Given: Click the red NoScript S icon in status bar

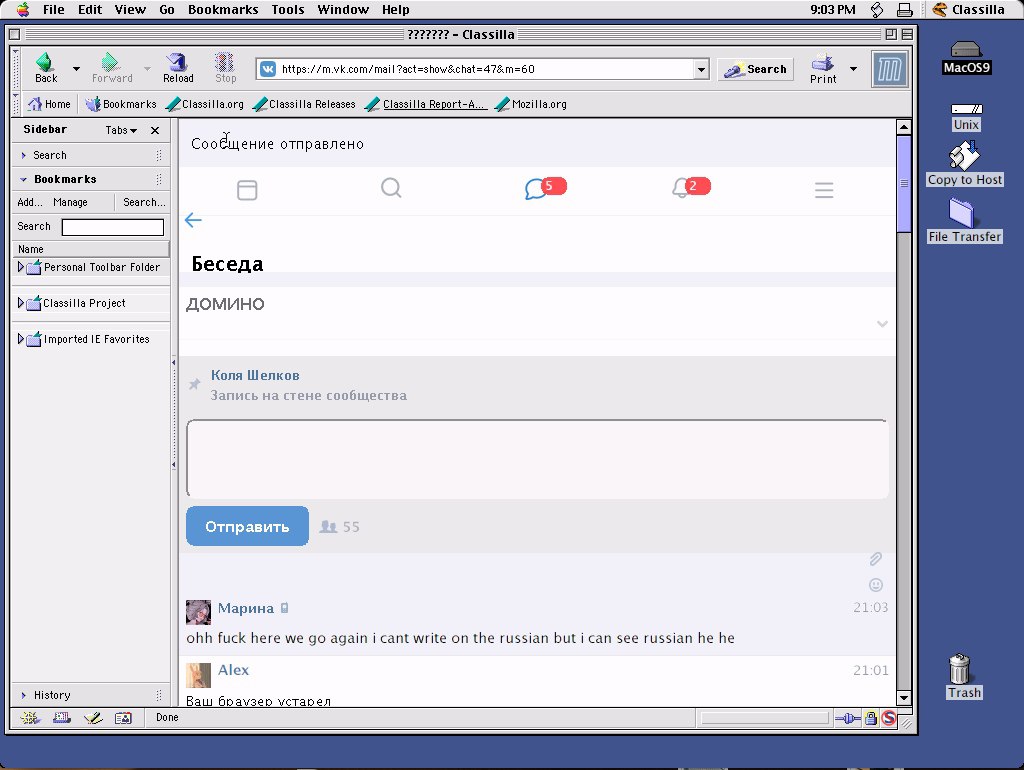Looking at the screenshot, I should click(x=889, y=718).
